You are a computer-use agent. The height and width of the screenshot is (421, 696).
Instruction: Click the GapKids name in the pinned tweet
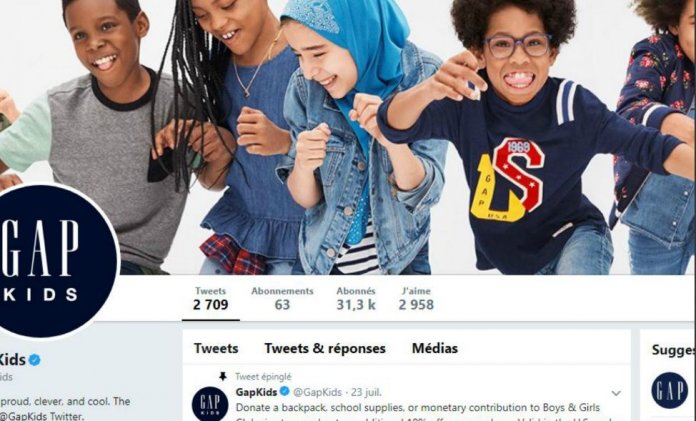pyautogui.click(x=256, y=392)
